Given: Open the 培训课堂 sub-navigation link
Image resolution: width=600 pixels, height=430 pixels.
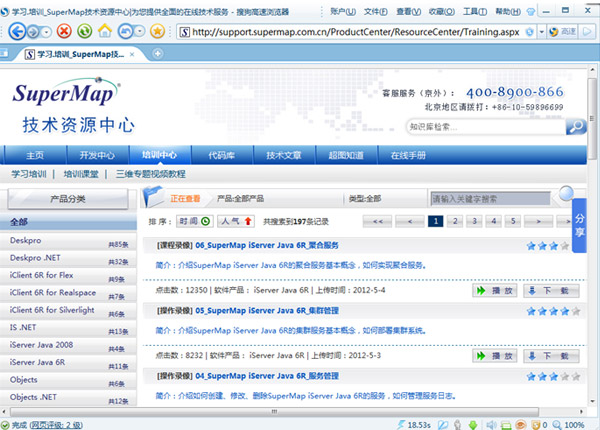Looking at the screenshot, I should point(81,174).
